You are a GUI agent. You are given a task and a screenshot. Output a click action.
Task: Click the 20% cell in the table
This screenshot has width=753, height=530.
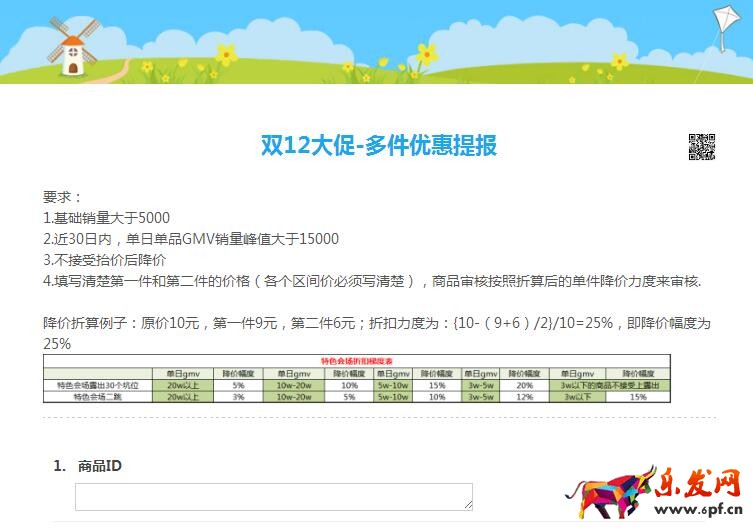point(524,385)
